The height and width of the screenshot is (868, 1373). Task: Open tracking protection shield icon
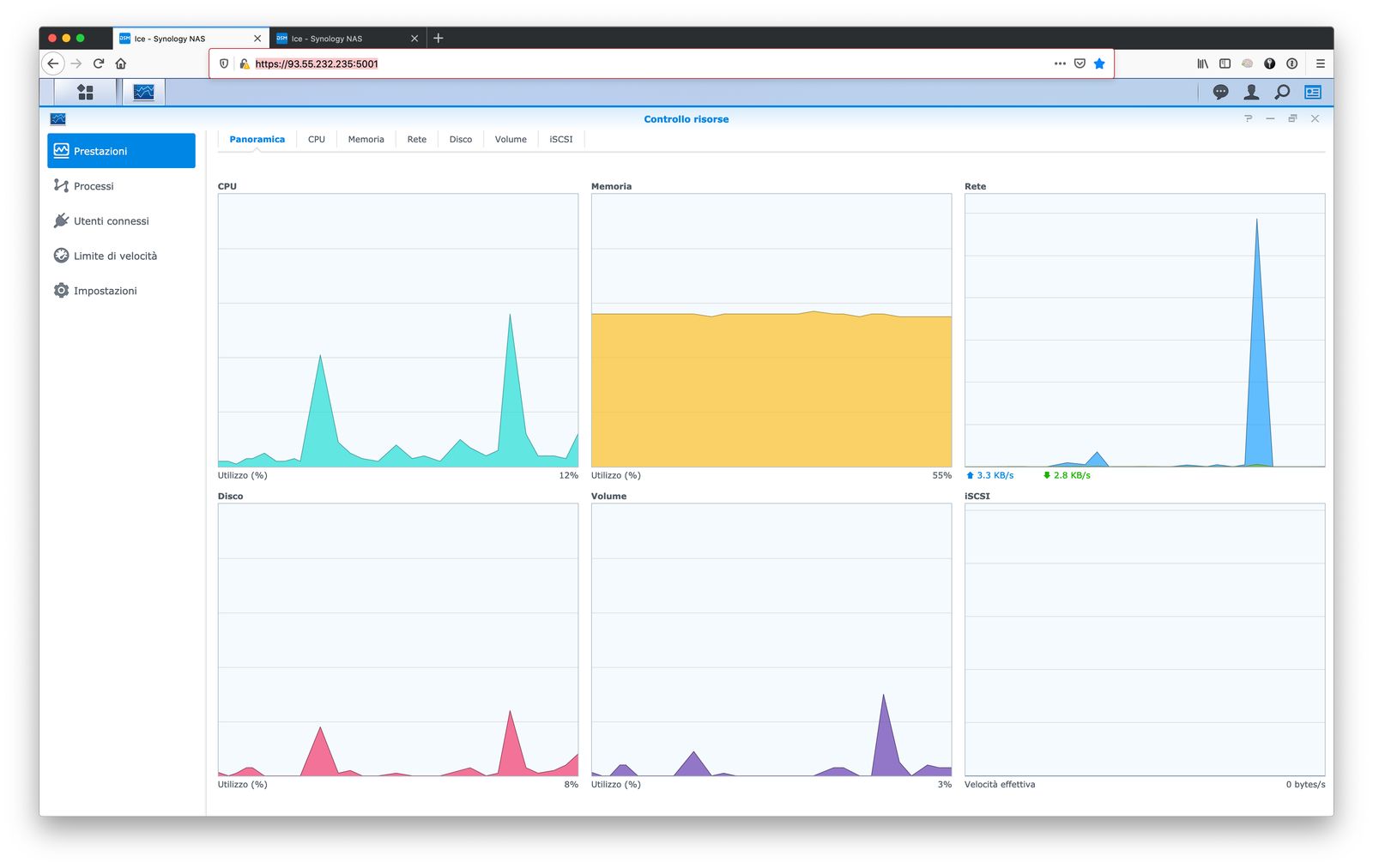[224, 63]
